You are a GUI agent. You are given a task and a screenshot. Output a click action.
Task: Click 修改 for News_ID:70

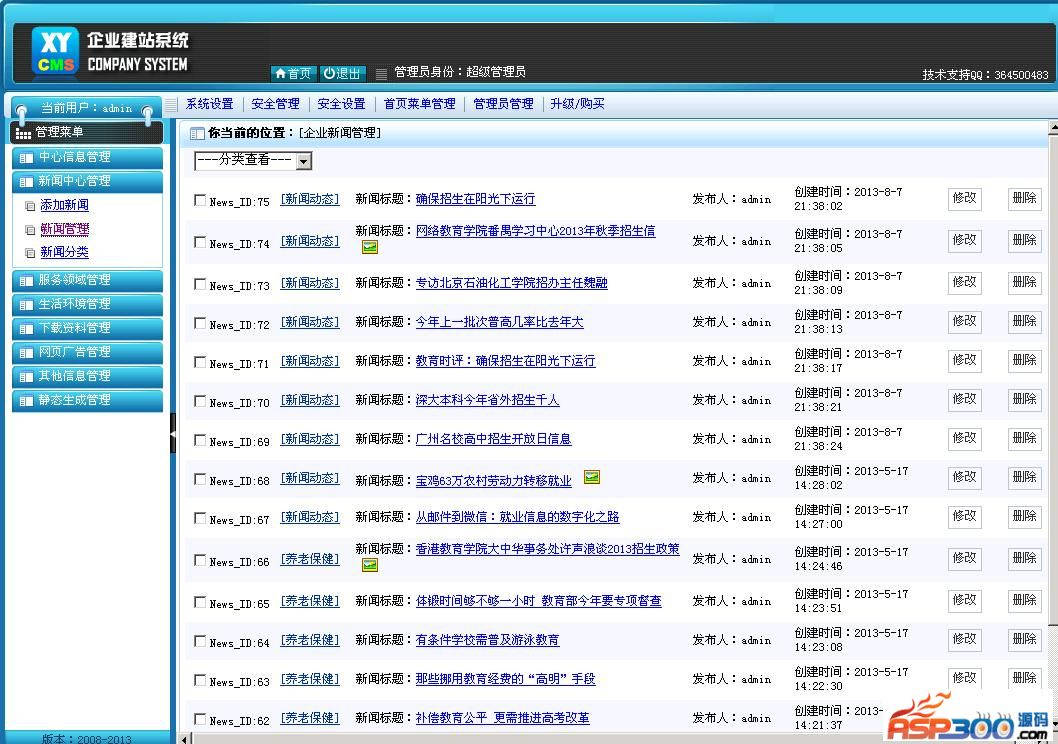pos(964,399)
